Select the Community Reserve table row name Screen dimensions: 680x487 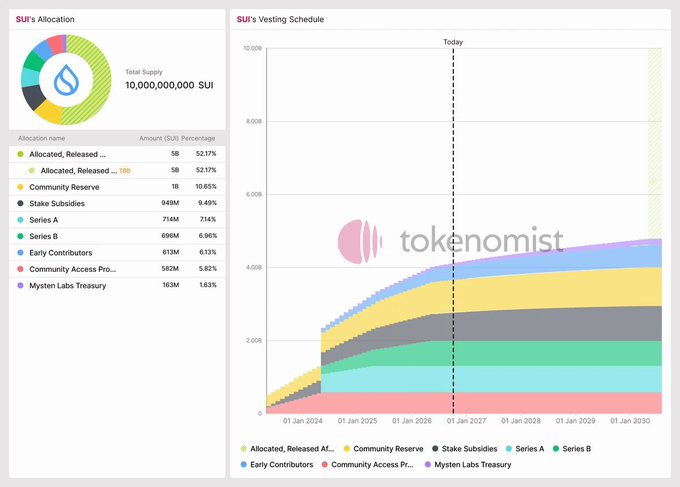64,187
